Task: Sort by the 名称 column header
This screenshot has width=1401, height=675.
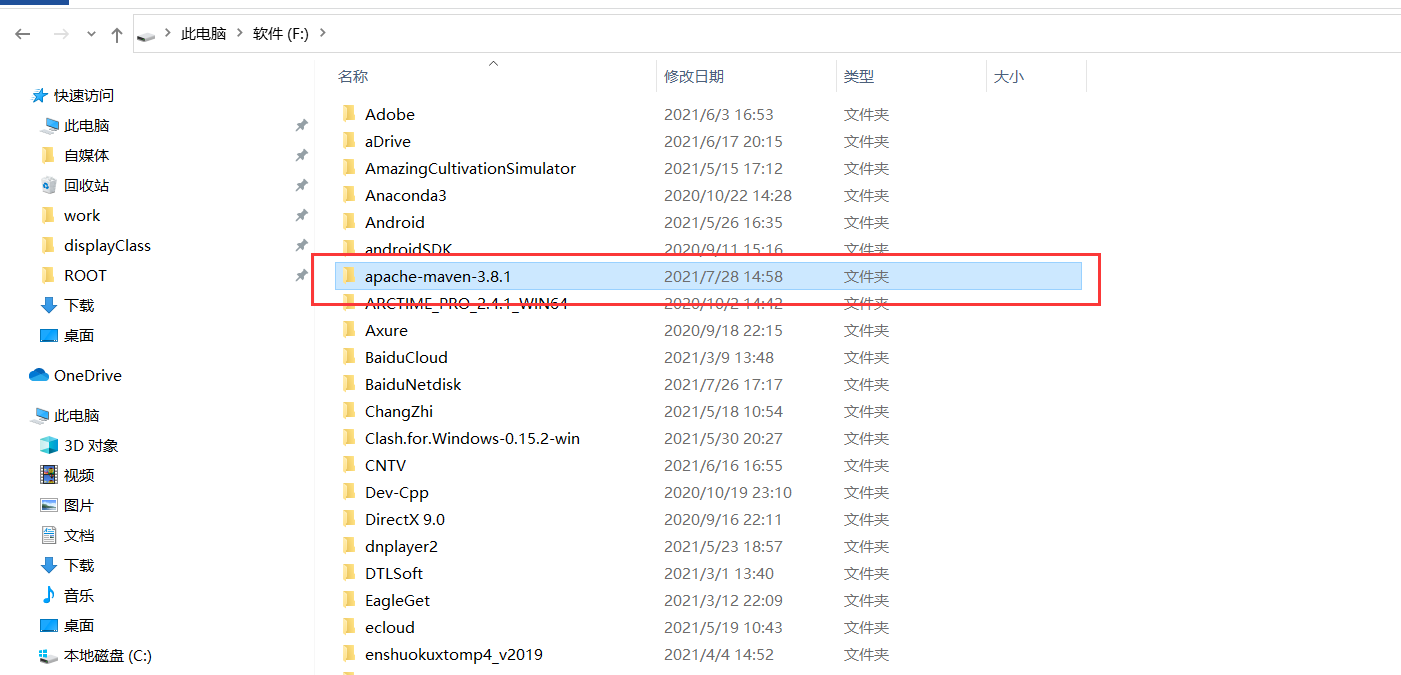Action: point(352,76)
